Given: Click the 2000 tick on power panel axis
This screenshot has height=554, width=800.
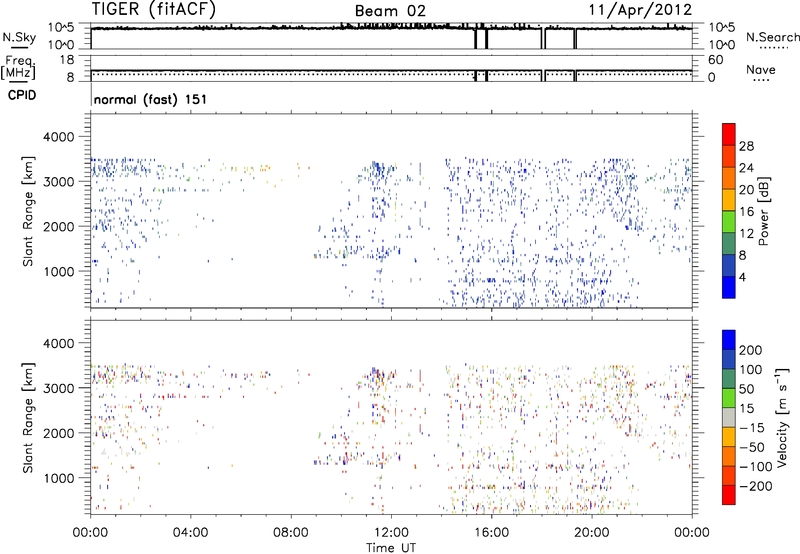Looking at the screenshot, I should pos(58,226).
